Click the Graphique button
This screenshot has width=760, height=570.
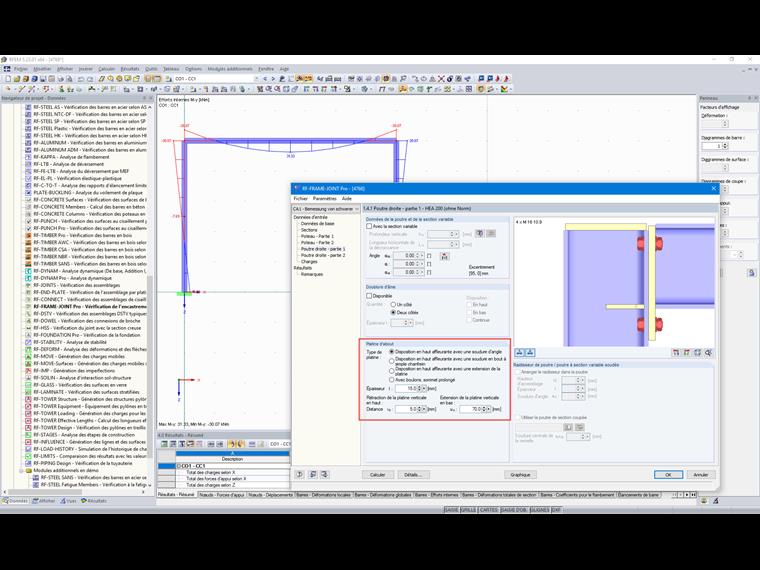(520, 475)
